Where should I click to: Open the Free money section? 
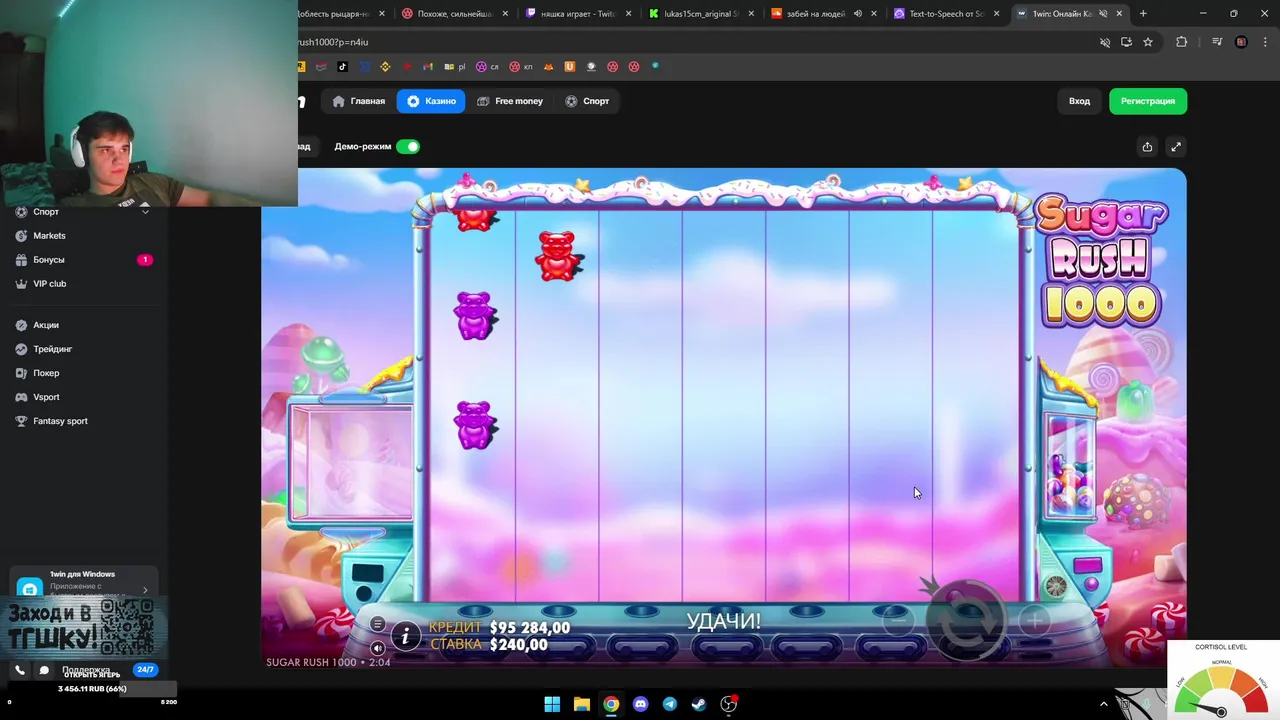(510, 101)
